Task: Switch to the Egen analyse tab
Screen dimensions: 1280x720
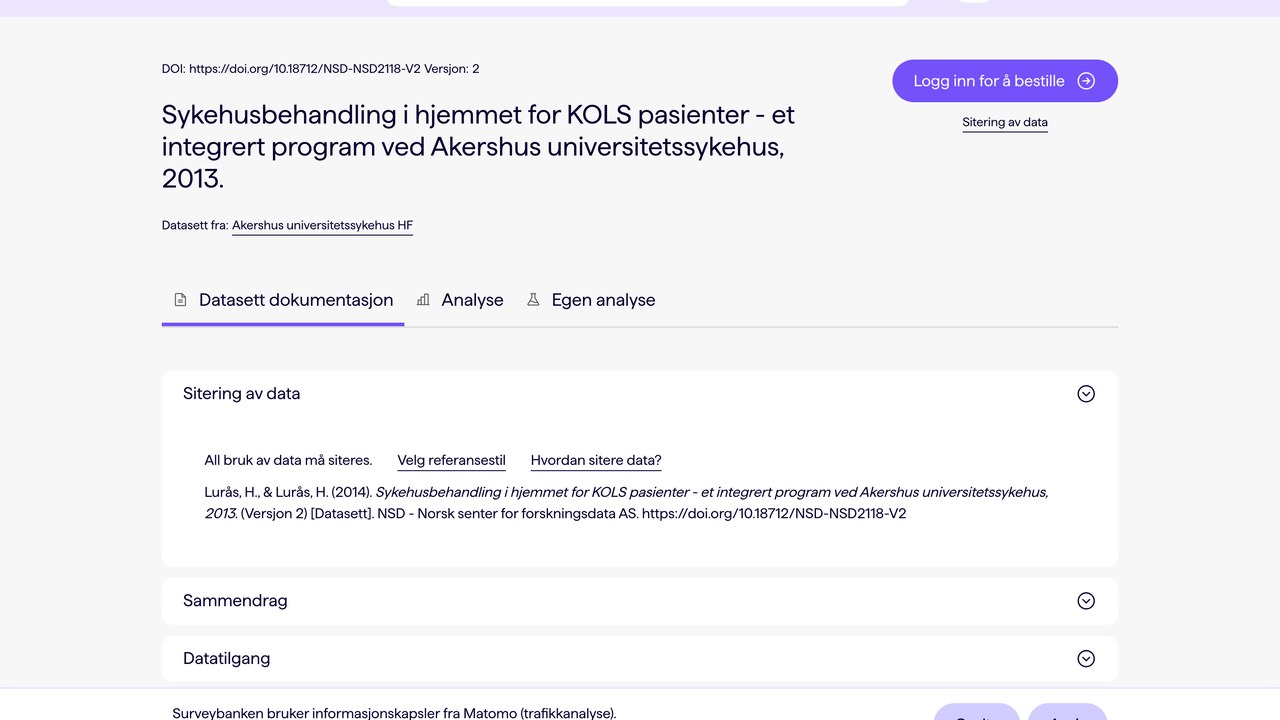Action: [x=591, y=300]
